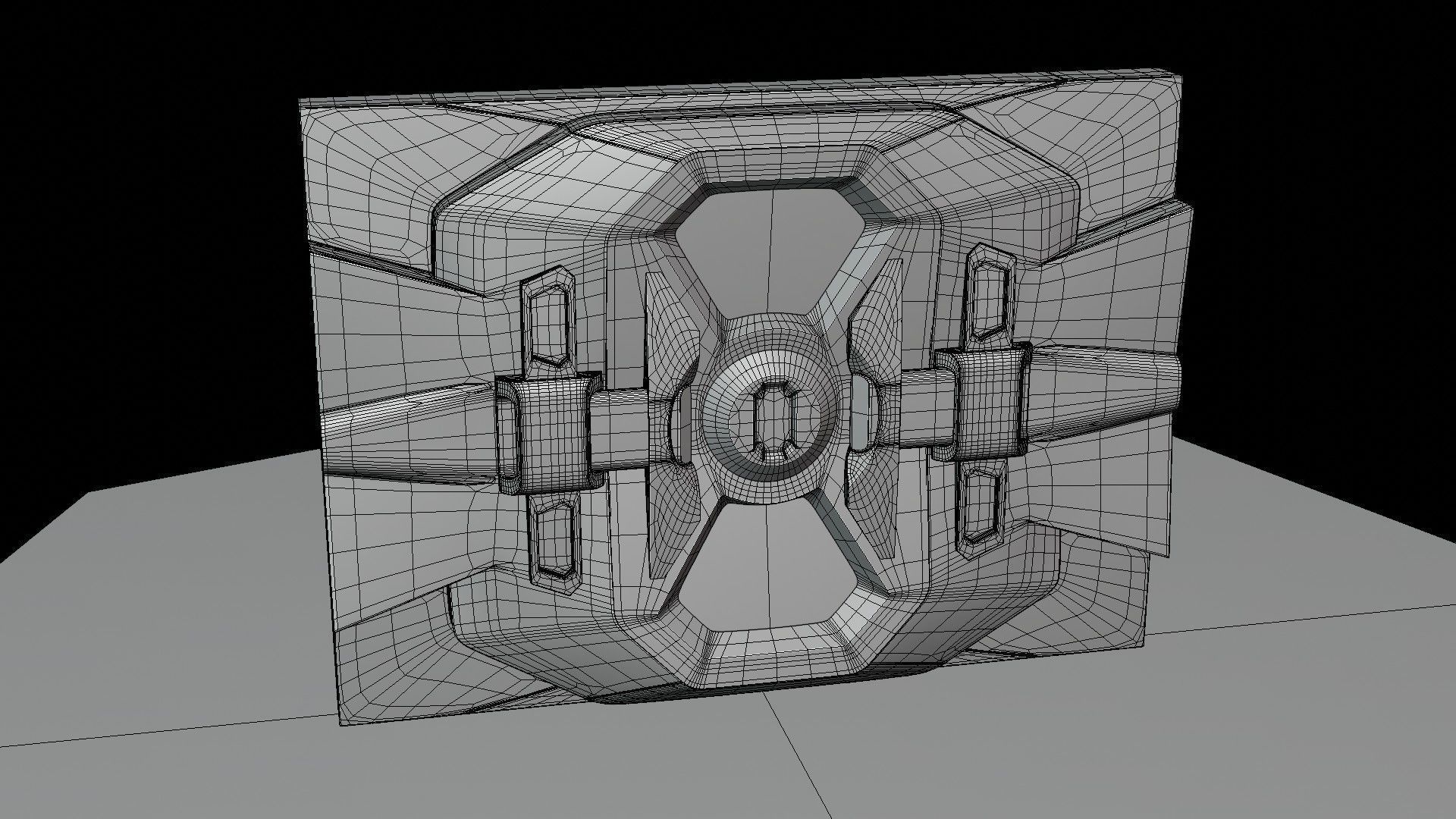Select the central emblem inside circular hub

pos(773,420)
